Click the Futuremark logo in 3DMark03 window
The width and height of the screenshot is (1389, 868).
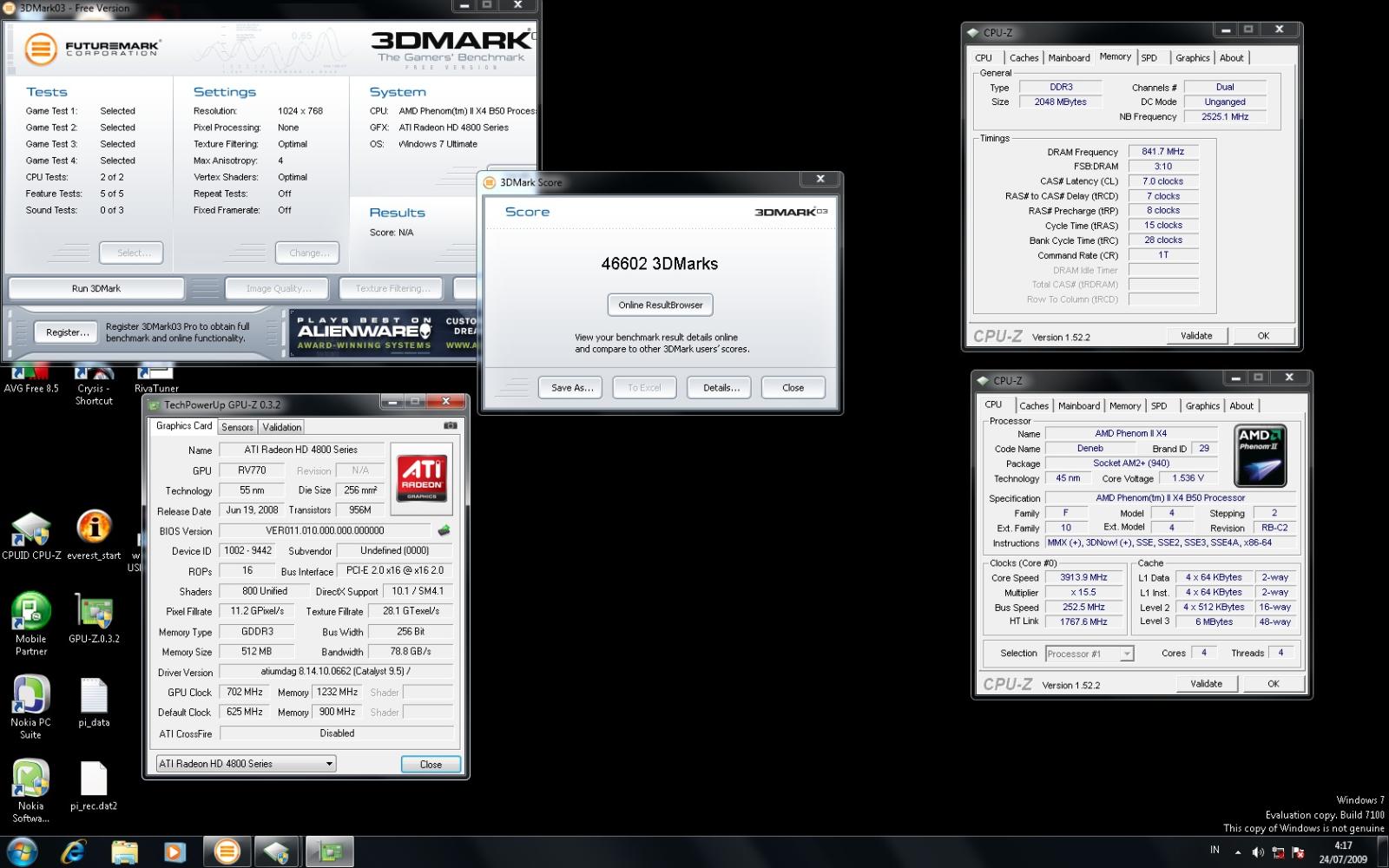pos(92,49)
